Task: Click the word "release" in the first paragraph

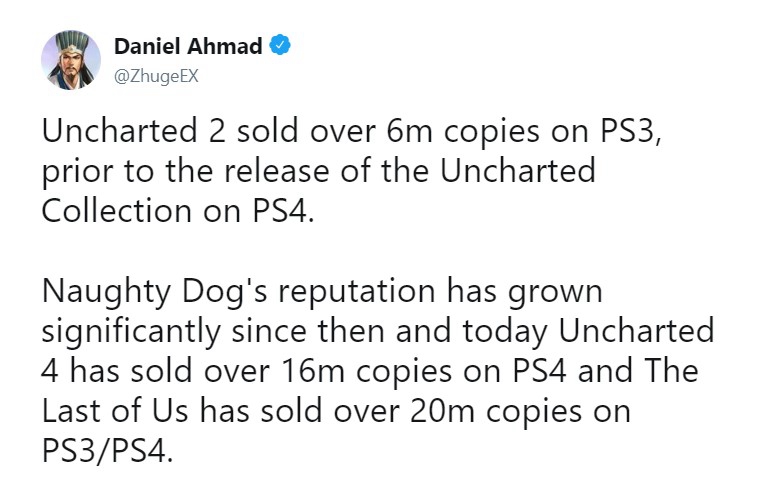Action: [x=276, y=171]
